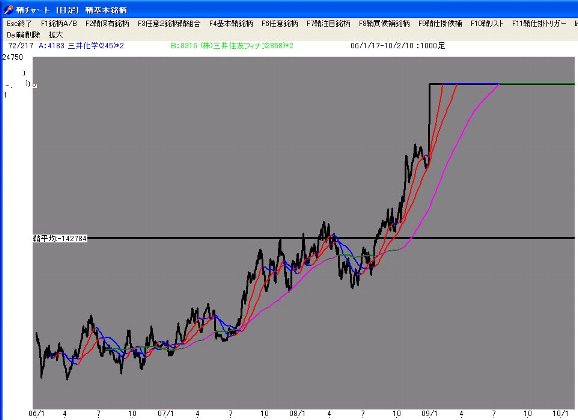This screenshot has width=578, height=420.
Task: Click the 09/1 marker on time axis
Action: pos(430,414)
